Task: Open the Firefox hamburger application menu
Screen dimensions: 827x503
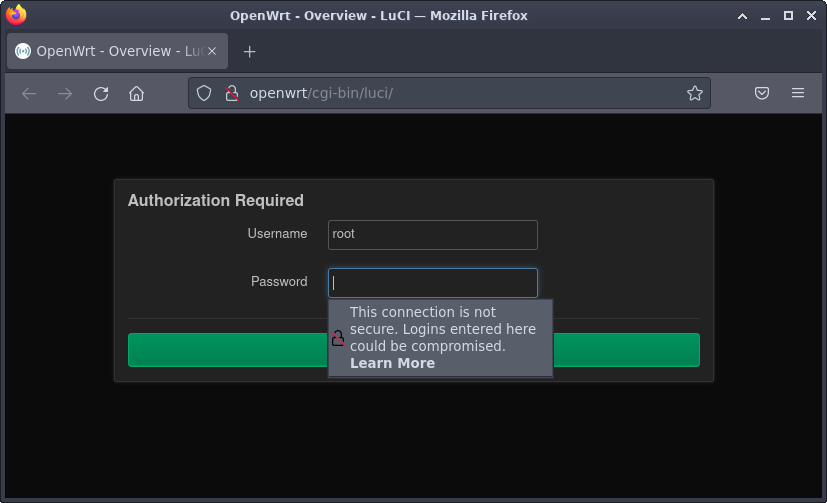Action: pos(798,93)
